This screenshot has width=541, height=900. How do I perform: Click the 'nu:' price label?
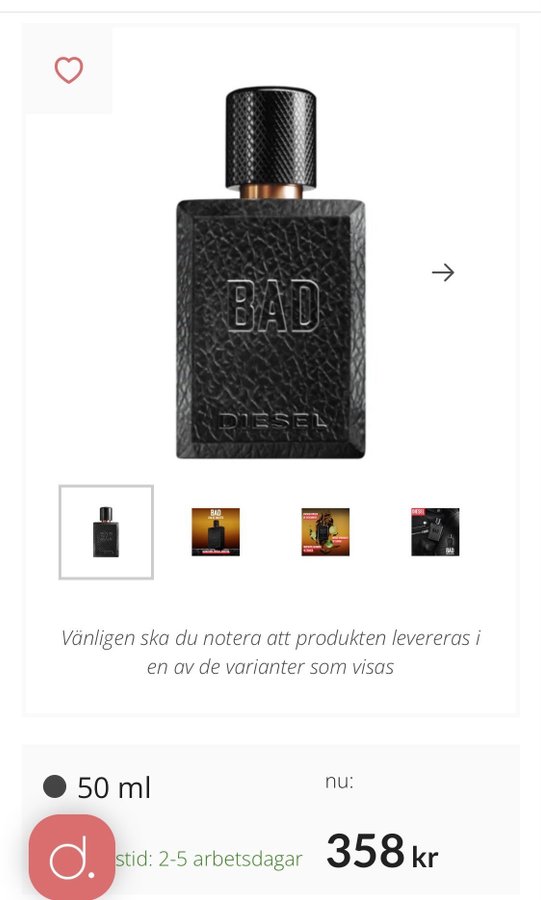point(339,781)
